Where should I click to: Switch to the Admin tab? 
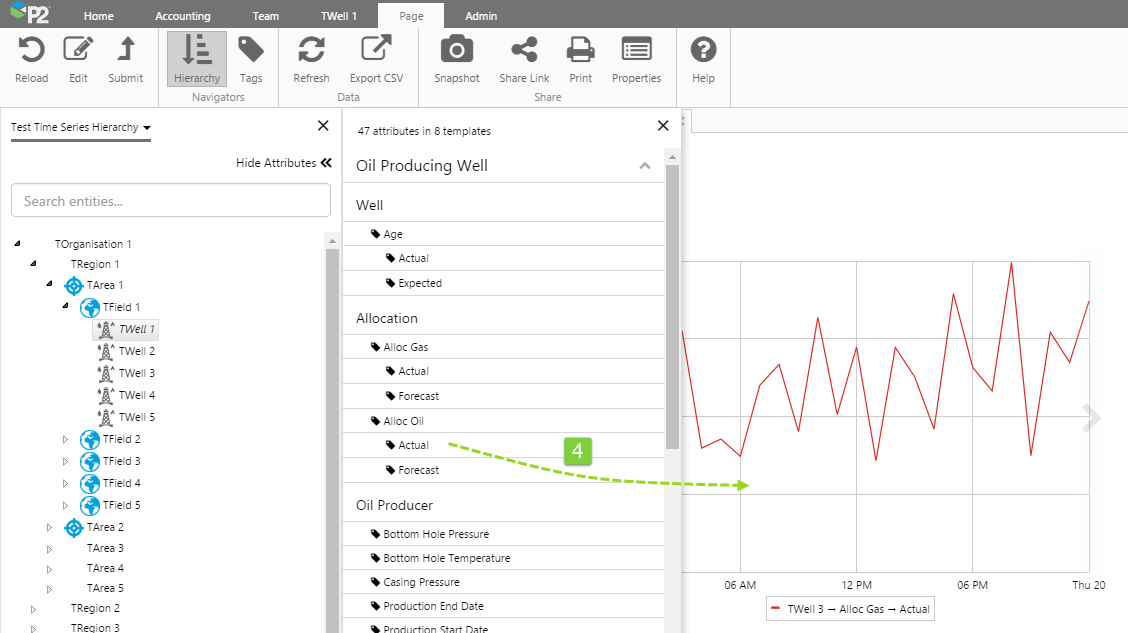[x=481, y=16]
